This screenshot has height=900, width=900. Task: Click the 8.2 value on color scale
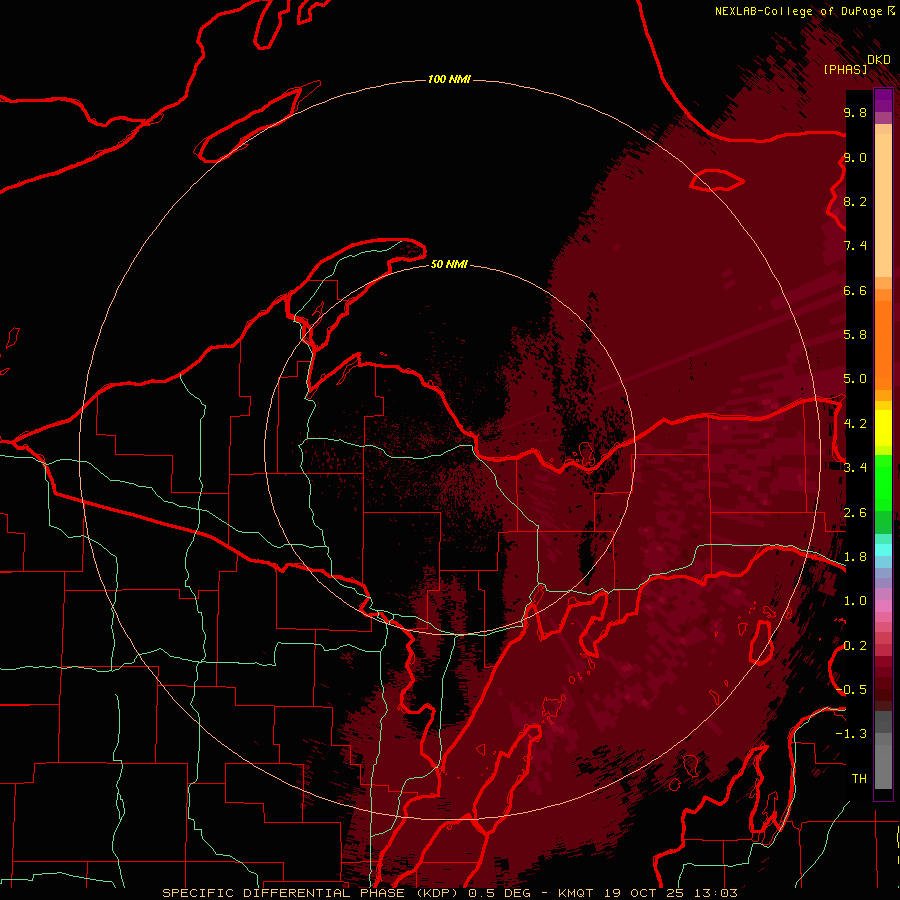[x=855, y=201]
